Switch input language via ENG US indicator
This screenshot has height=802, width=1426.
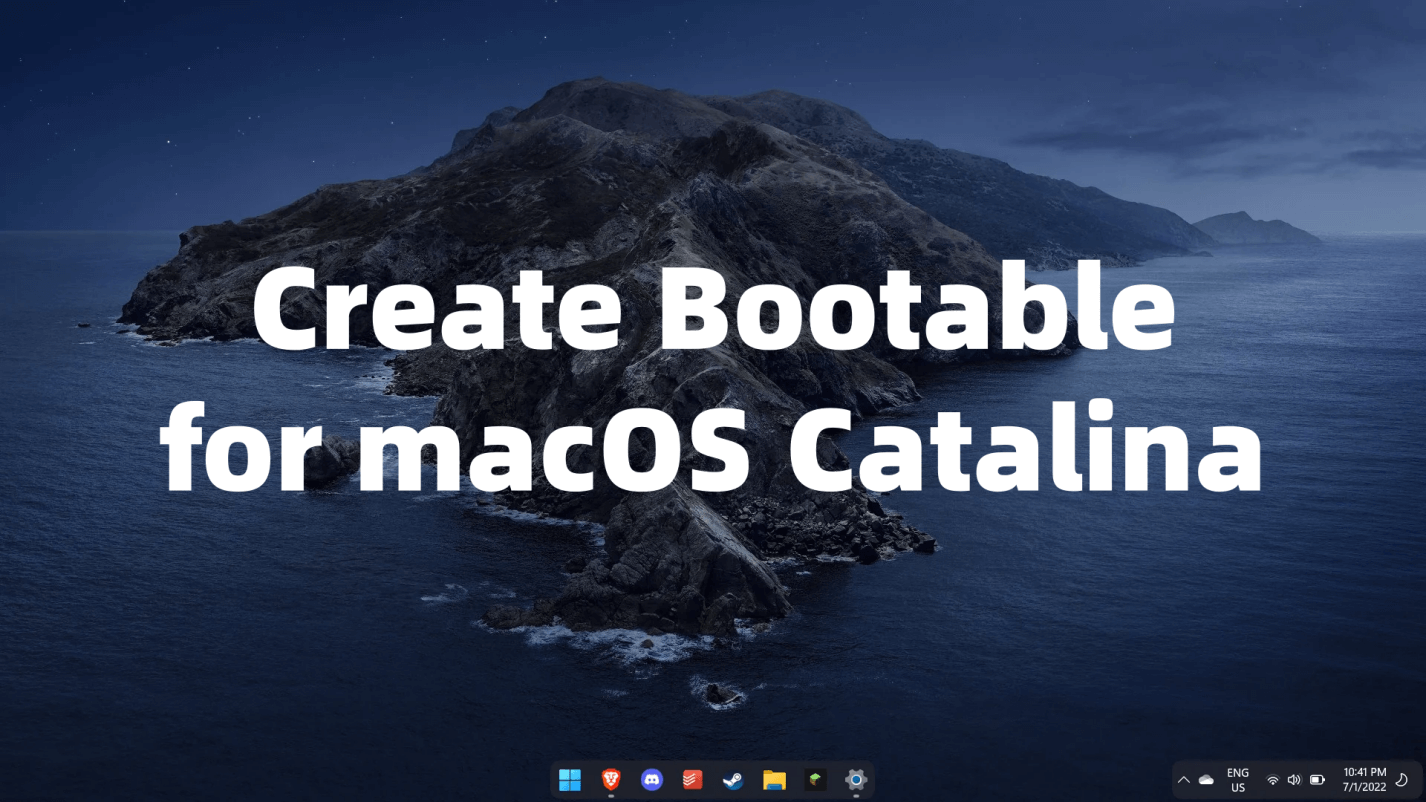point(1238,780)
